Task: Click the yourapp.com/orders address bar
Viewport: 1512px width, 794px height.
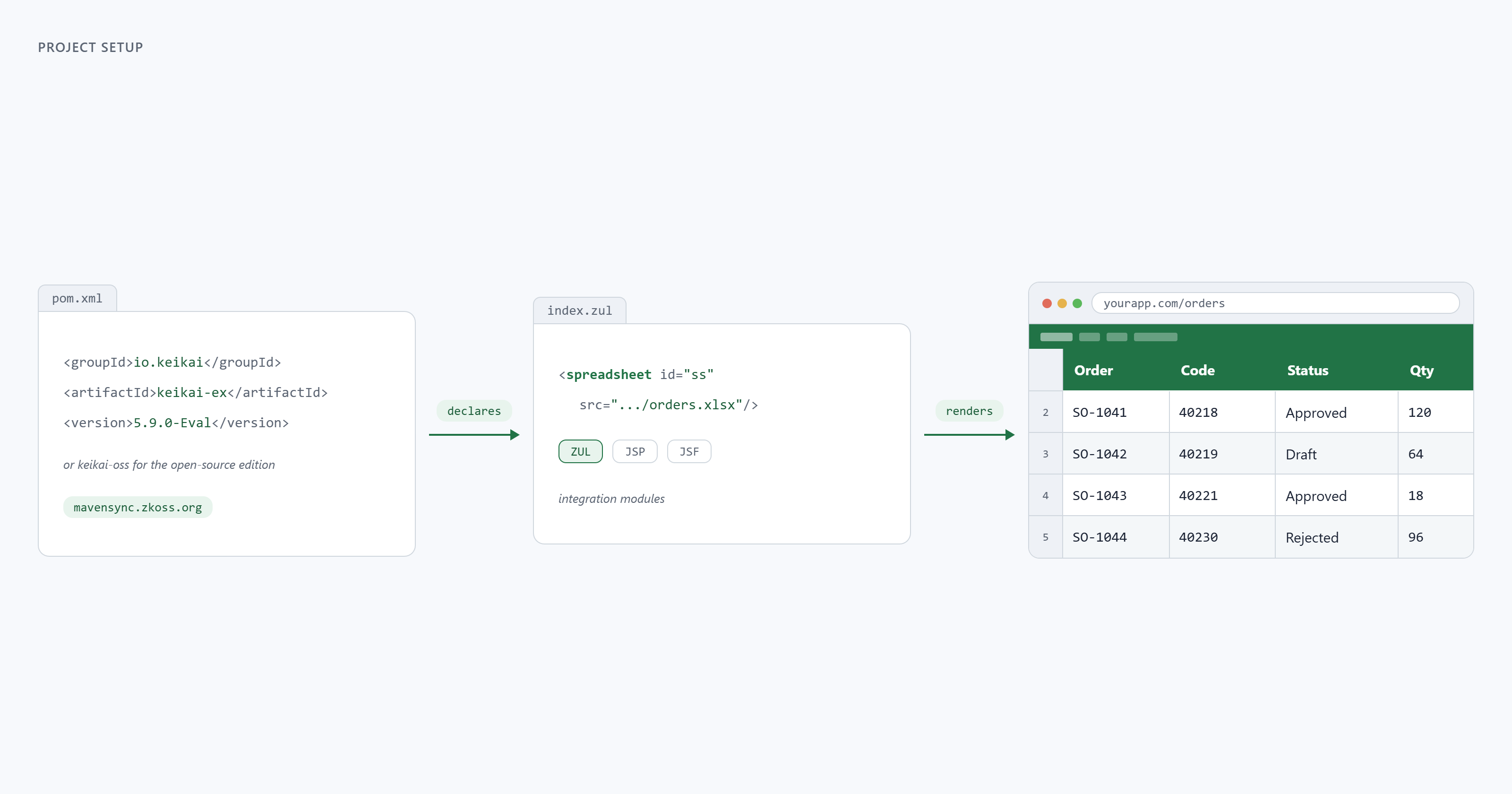Action: point(1275,303)
